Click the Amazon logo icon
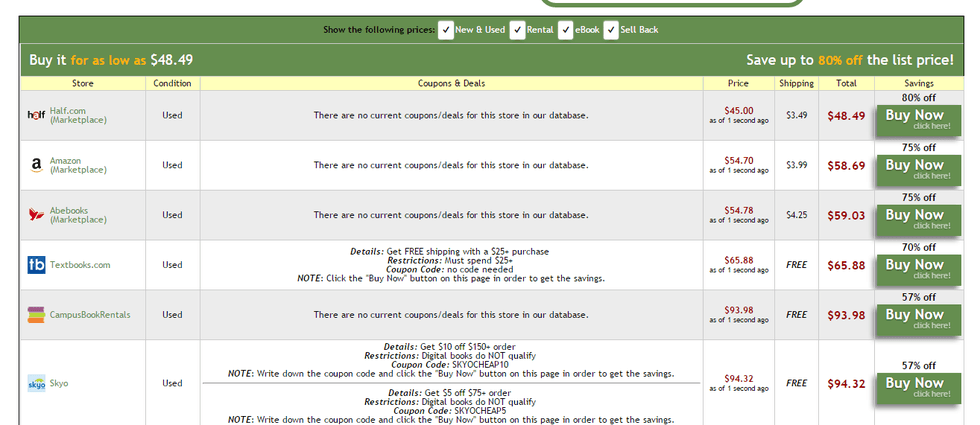 pyautogui.click(x=36, y=165)
